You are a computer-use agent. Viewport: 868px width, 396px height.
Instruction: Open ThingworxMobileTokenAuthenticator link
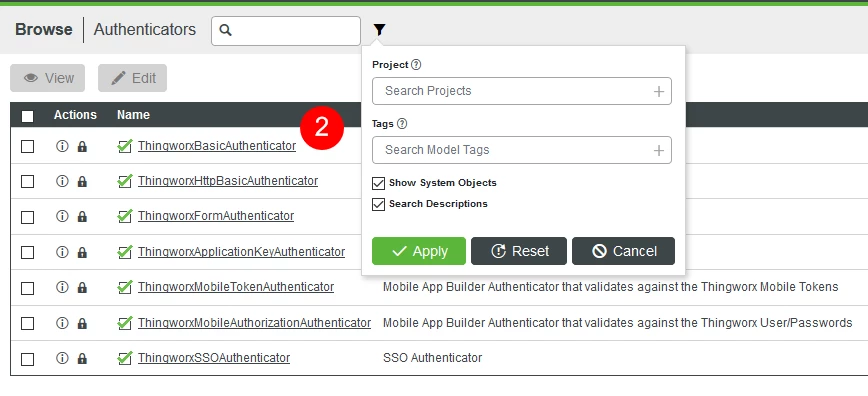236,287
